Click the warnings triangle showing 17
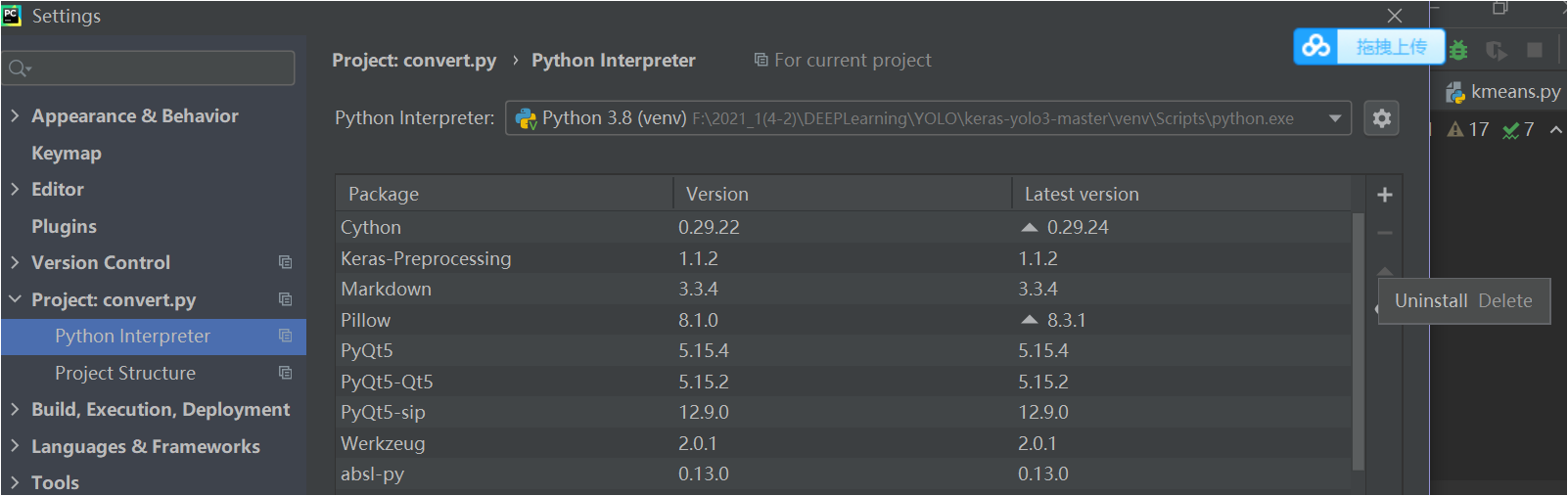The height and width of the screenshot is (496, 1568). click(x=1456, y=129)
